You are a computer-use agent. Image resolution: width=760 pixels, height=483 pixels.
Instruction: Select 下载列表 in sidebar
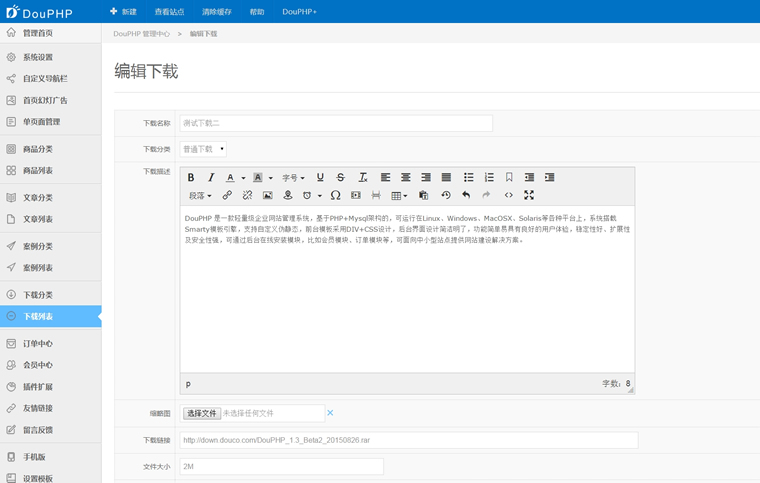(x=50, y=316)
